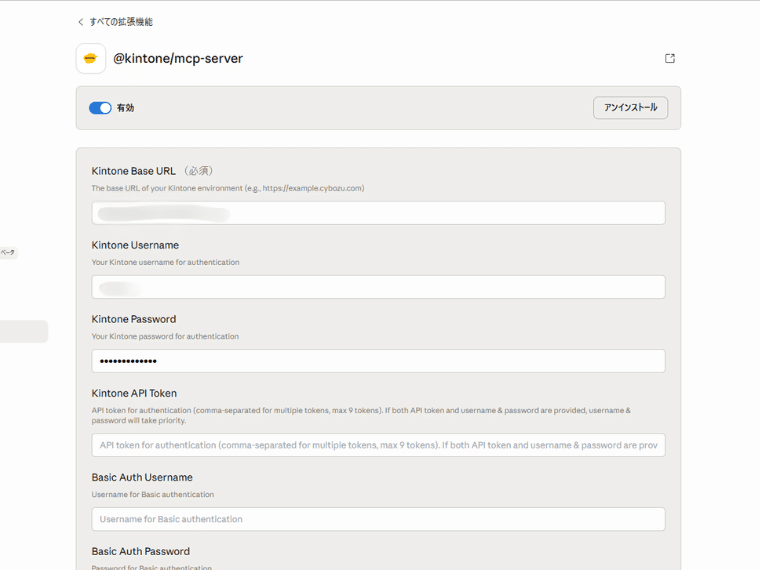
Task: Select the Kintone Password field
Action: pos(378,361)
